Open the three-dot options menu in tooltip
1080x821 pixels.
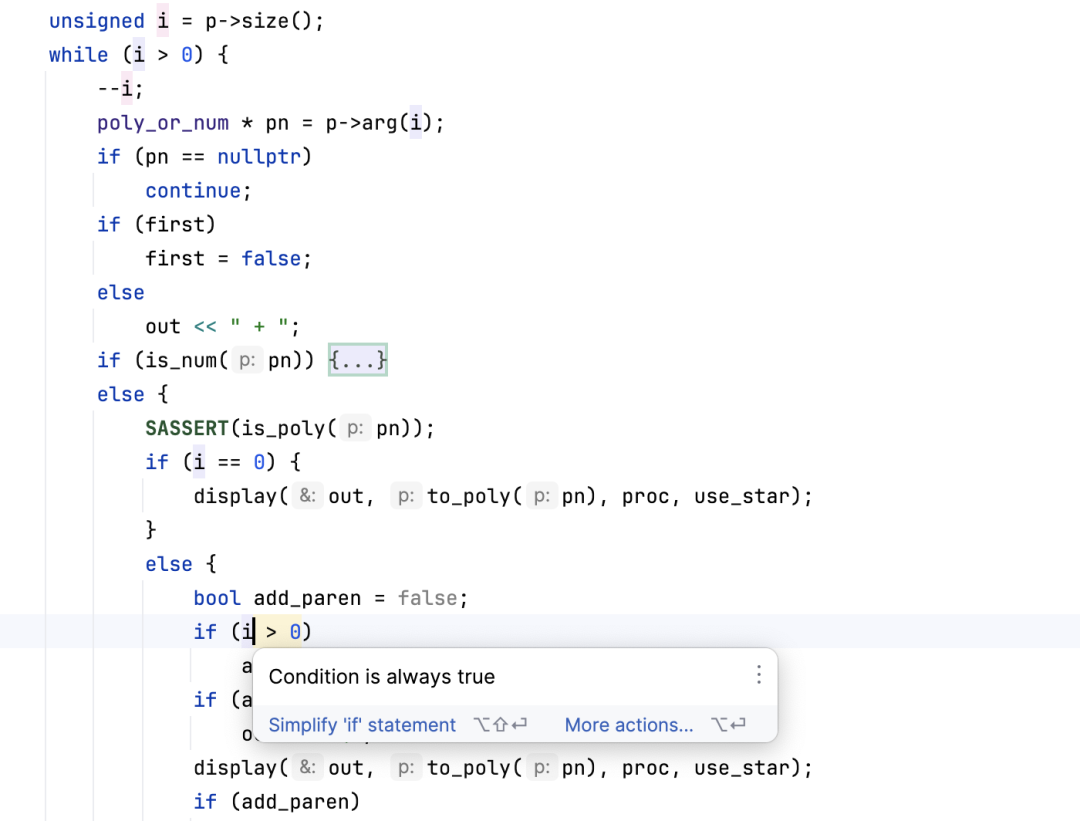pos(758,675)
